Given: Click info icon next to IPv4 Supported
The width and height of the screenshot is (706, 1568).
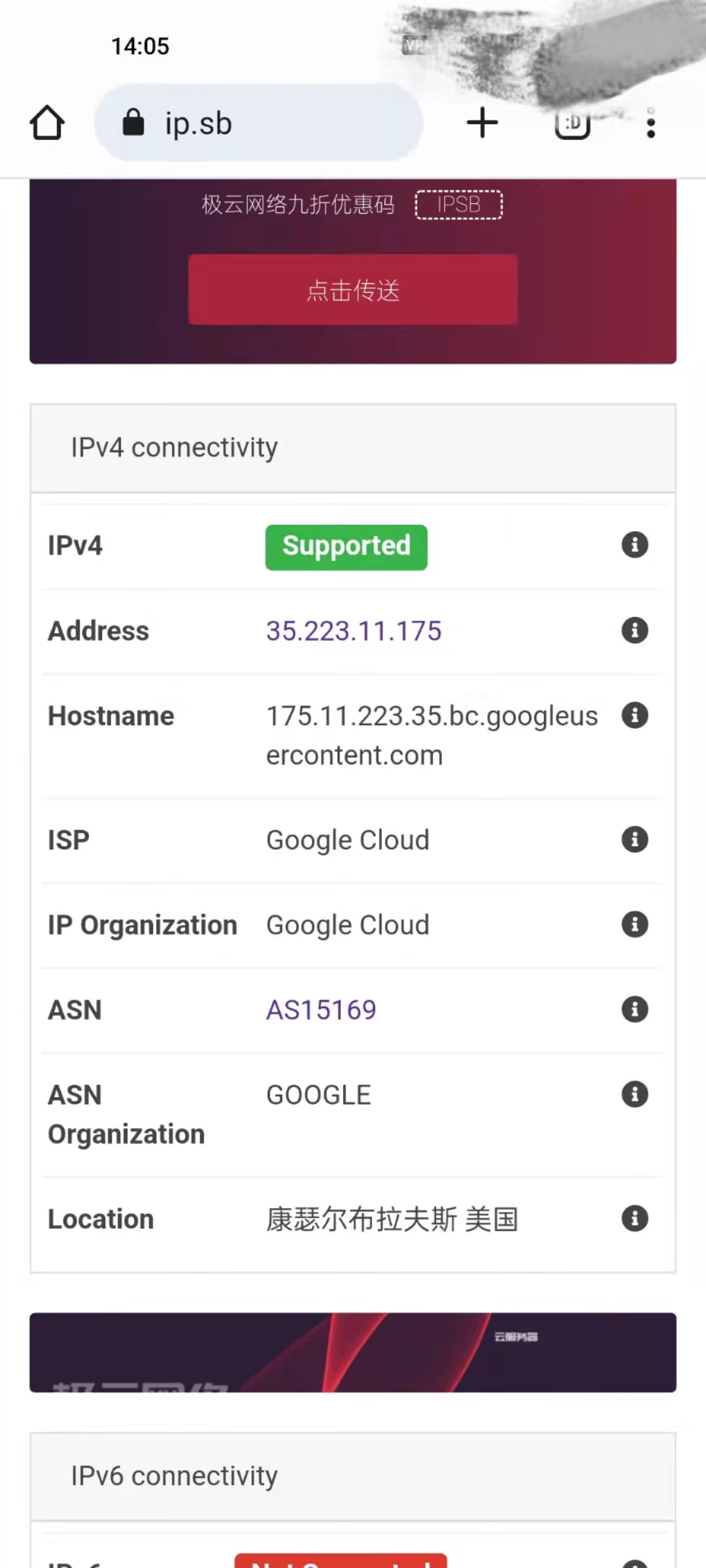Looking at the screenshot, I should point(635,544).
